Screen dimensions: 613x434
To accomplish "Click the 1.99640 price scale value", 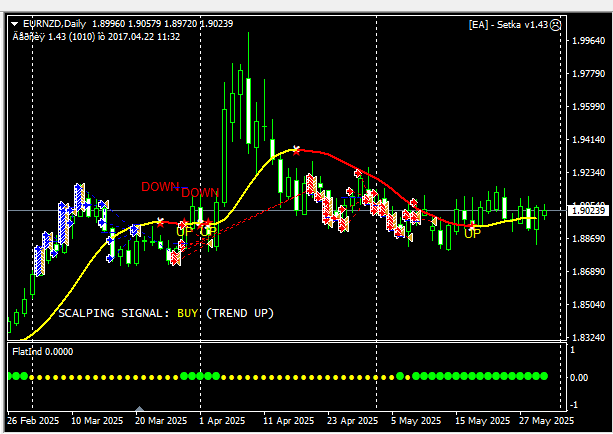I will click(588, 41).
